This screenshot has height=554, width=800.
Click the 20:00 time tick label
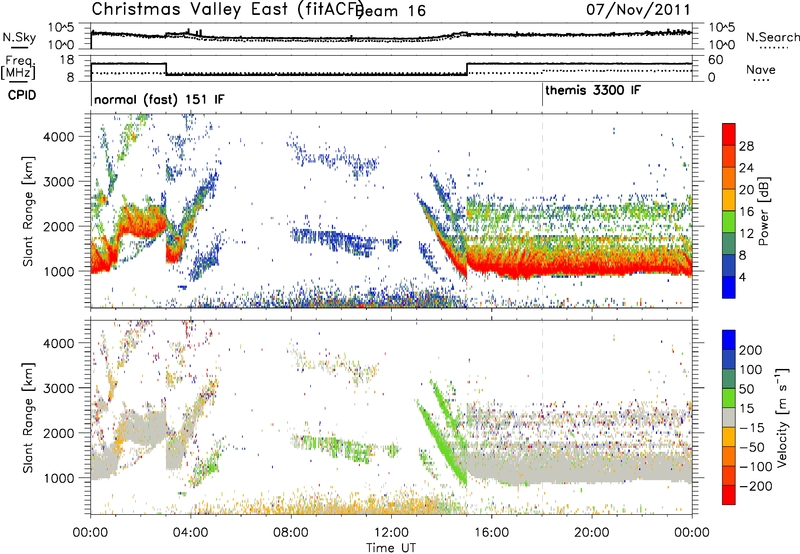[591, 533]
